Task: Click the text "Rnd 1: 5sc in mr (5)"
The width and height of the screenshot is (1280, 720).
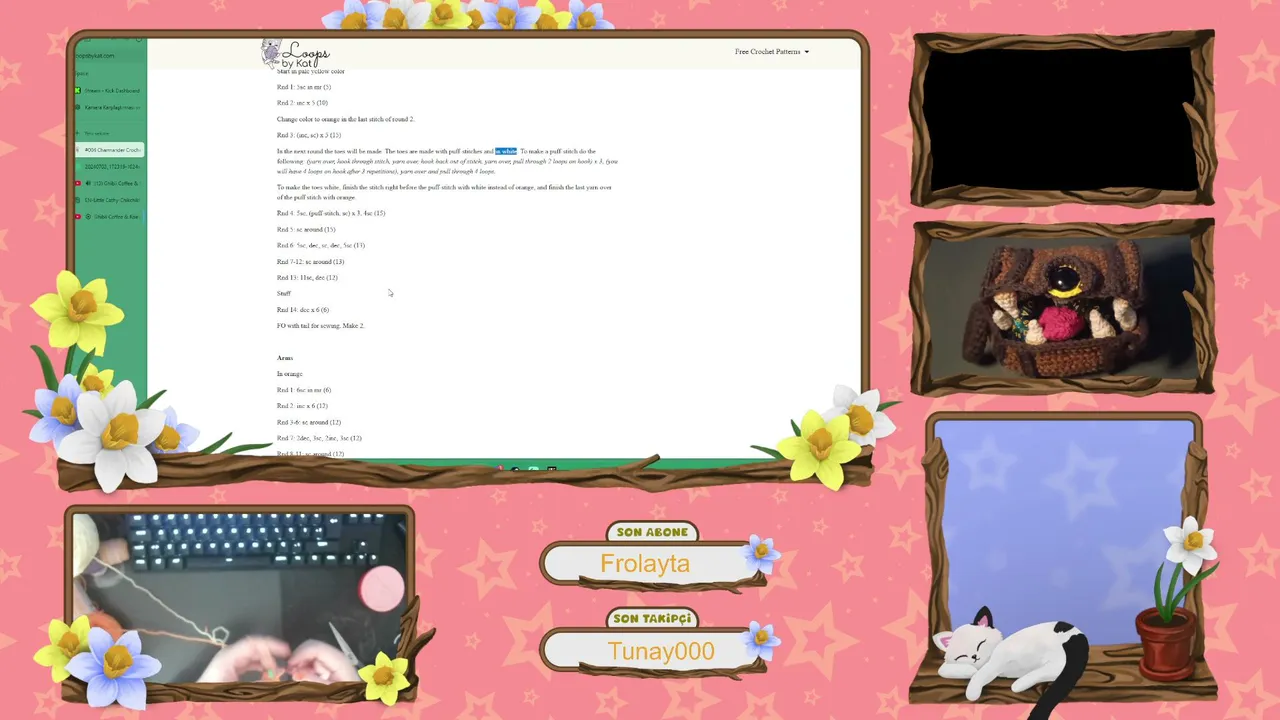Action: [x=304, y=87]
